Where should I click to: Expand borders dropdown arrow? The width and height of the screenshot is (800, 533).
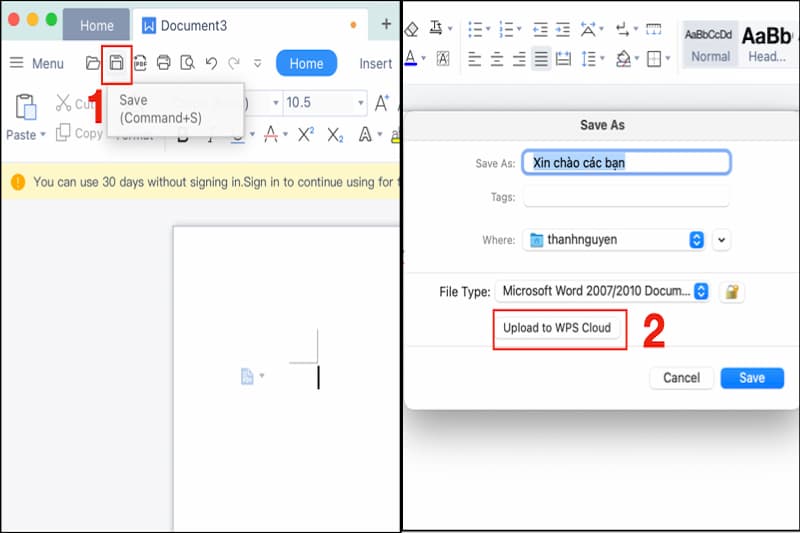coord(668,59)
